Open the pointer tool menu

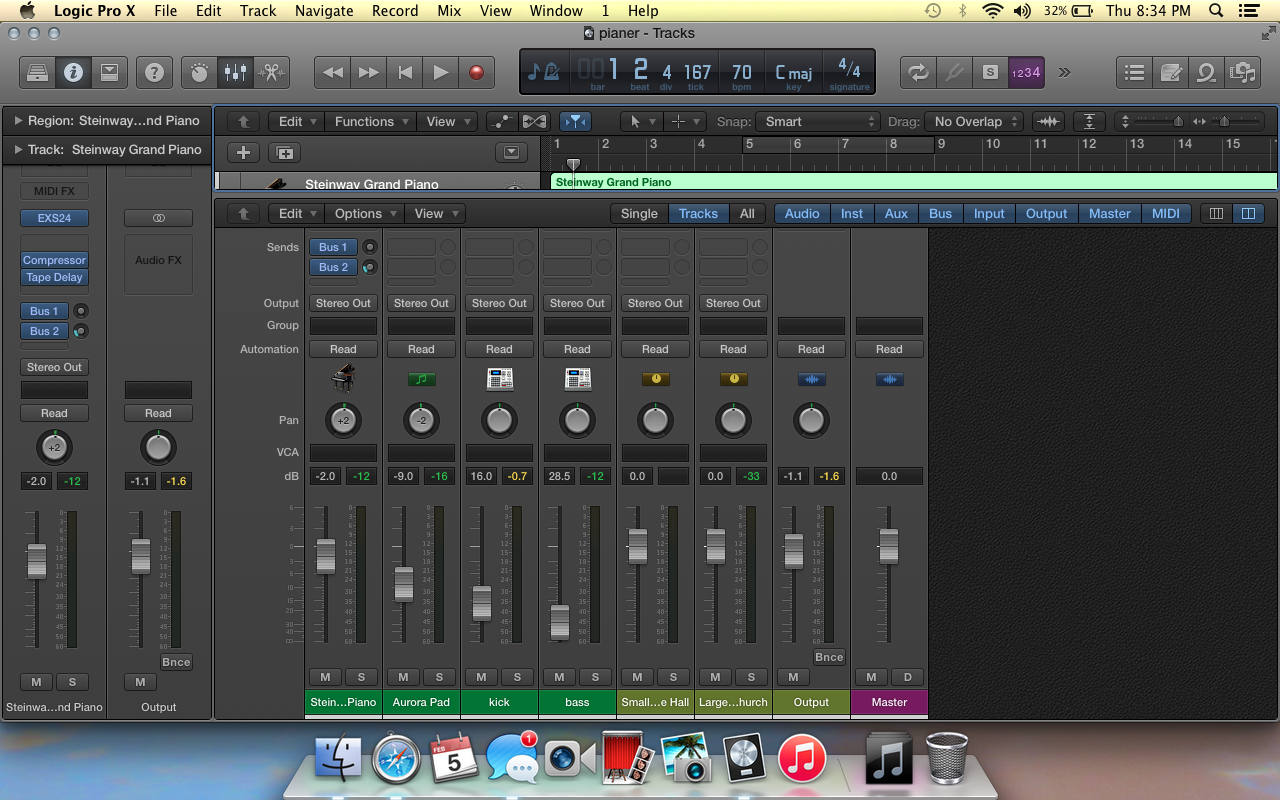640,121
